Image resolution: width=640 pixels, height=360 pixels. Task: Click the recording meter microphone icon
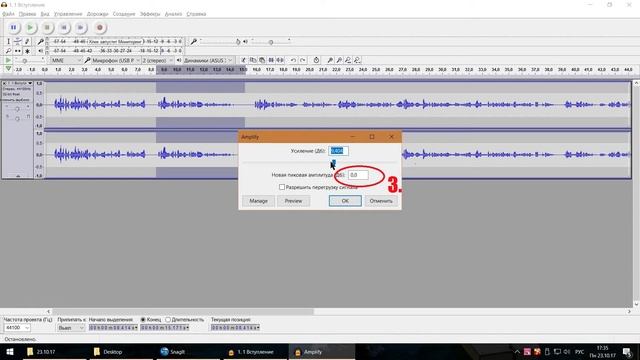tap(40, 41)
